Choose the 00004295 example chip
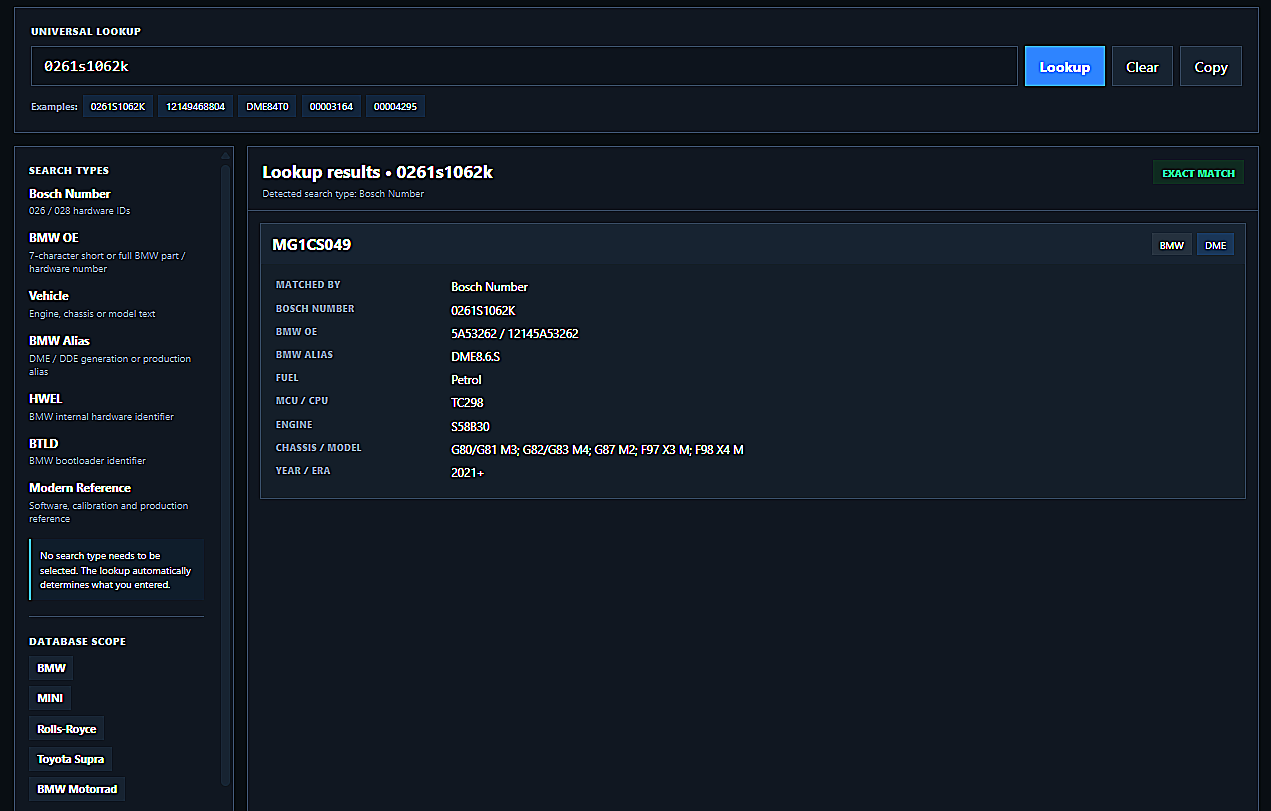 click(395, 106)
